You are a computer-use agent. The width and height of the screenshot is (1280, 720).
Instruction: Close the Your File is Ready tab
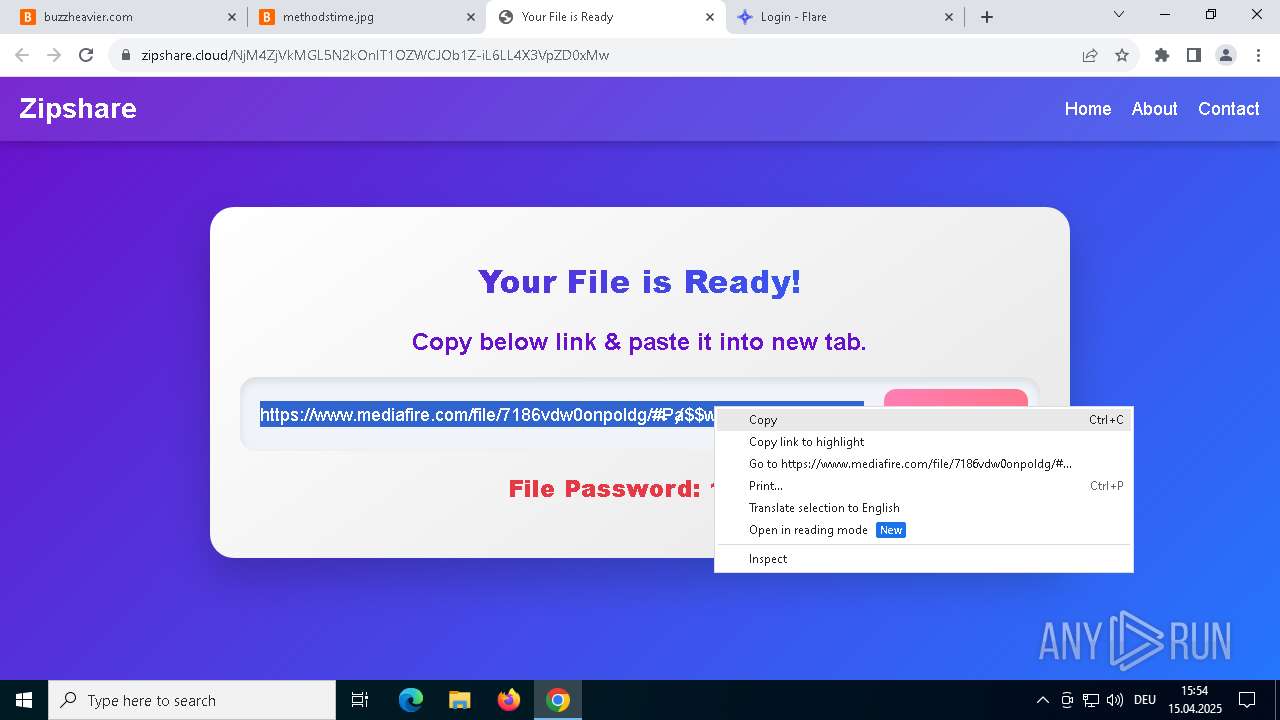click(x=710, y=17)
